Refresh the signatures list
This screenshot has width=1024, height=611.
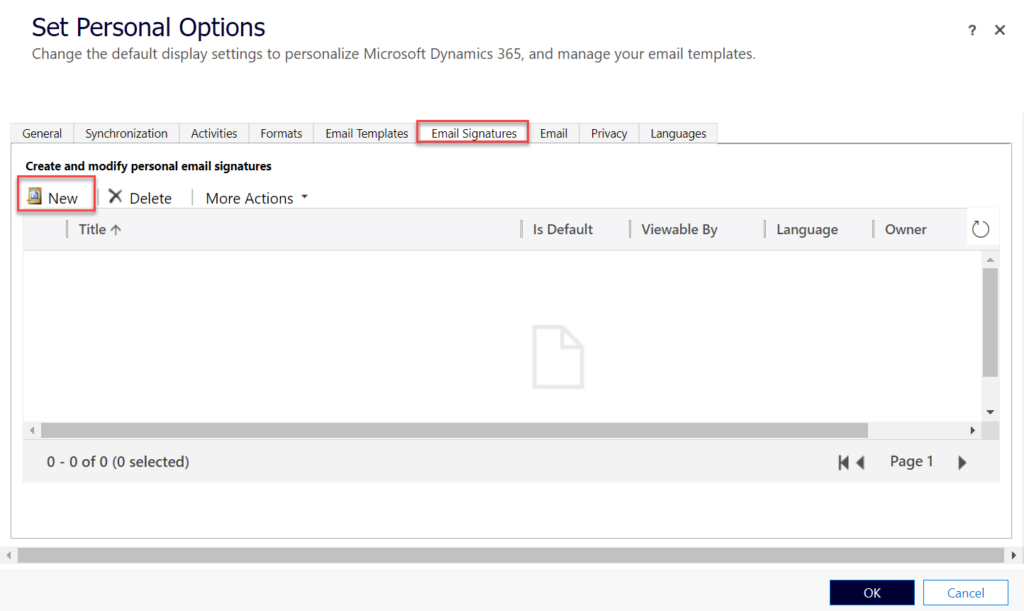click(x=980, y=229)
